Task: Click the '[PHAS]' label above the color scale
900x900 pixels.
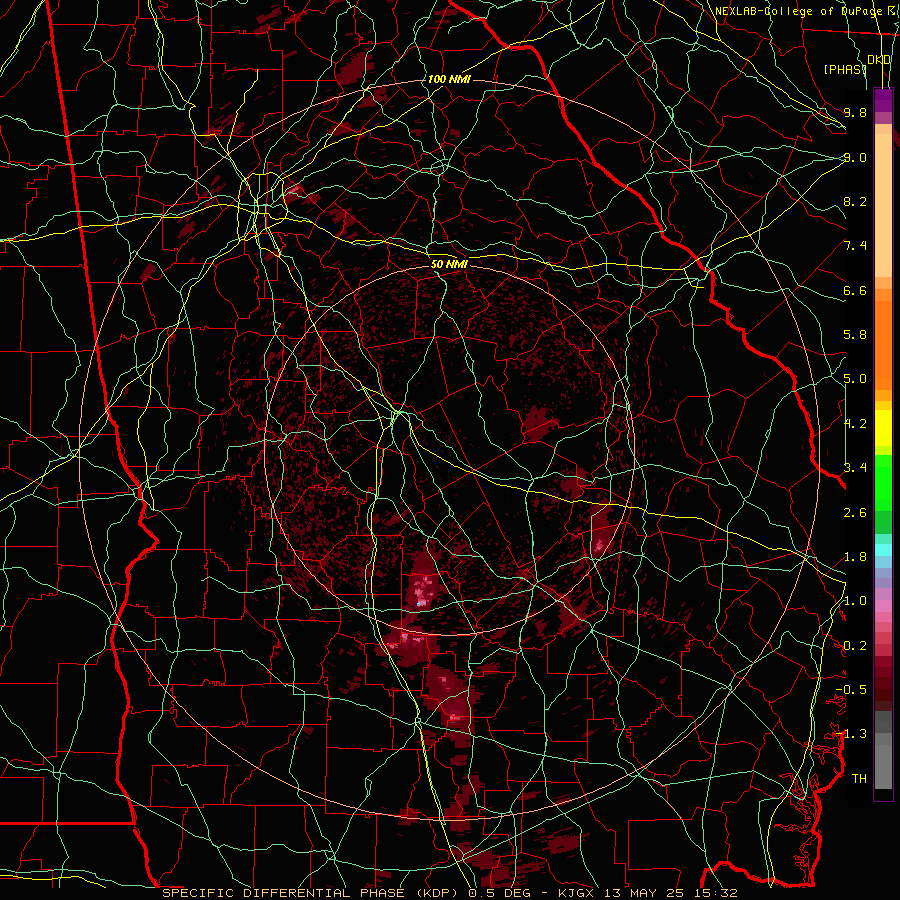Action: [x=845, y=69]
